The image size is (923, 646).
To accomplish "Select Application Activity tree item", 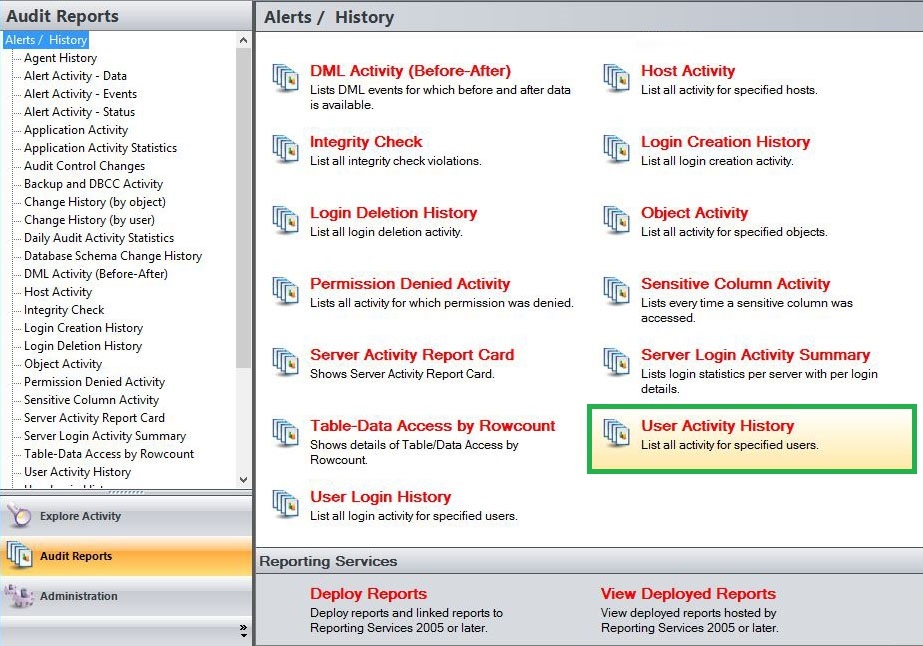I will point(76,130).
